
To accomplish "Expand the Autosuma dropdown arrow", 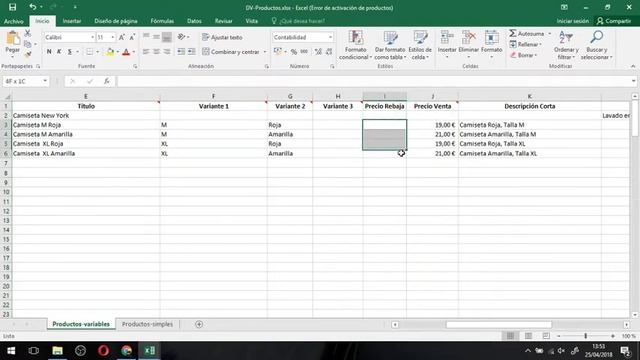I will coord(549,33).
